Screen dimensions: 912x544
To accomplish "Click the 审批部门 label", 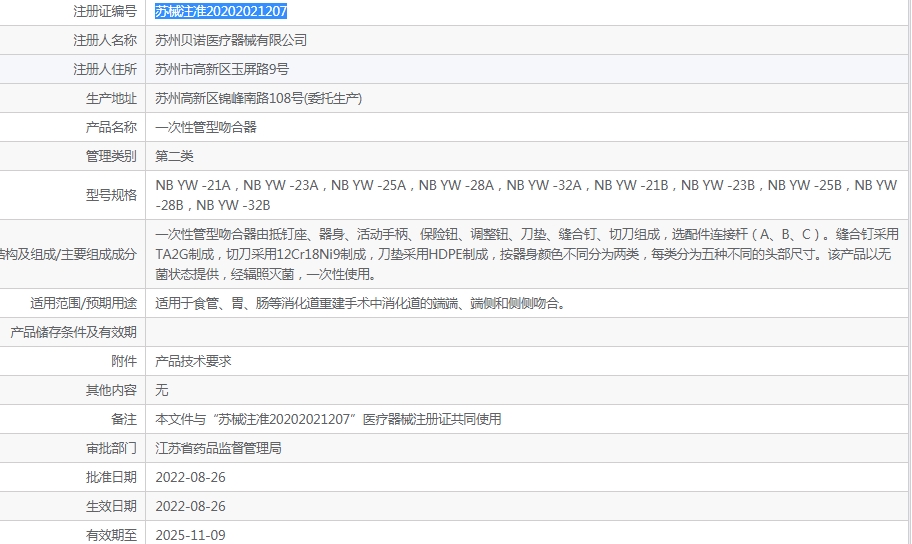I will point(111,448).
